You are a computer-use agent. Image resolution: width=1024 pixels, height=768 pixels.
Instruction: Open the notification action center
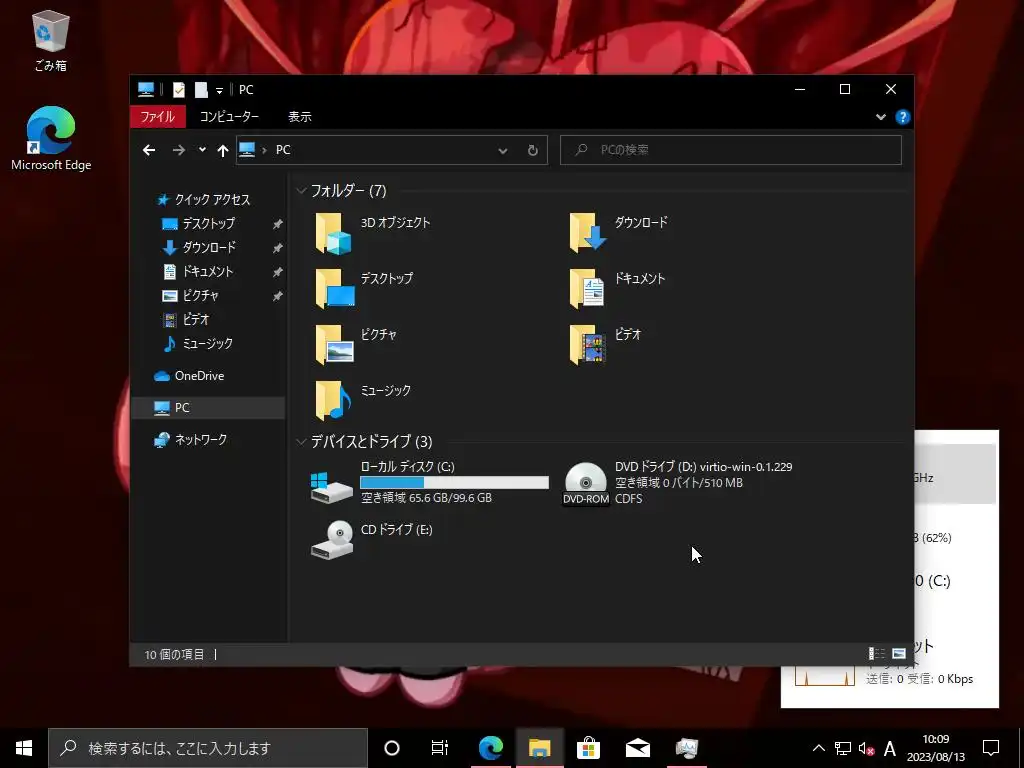tap(991, 748)
